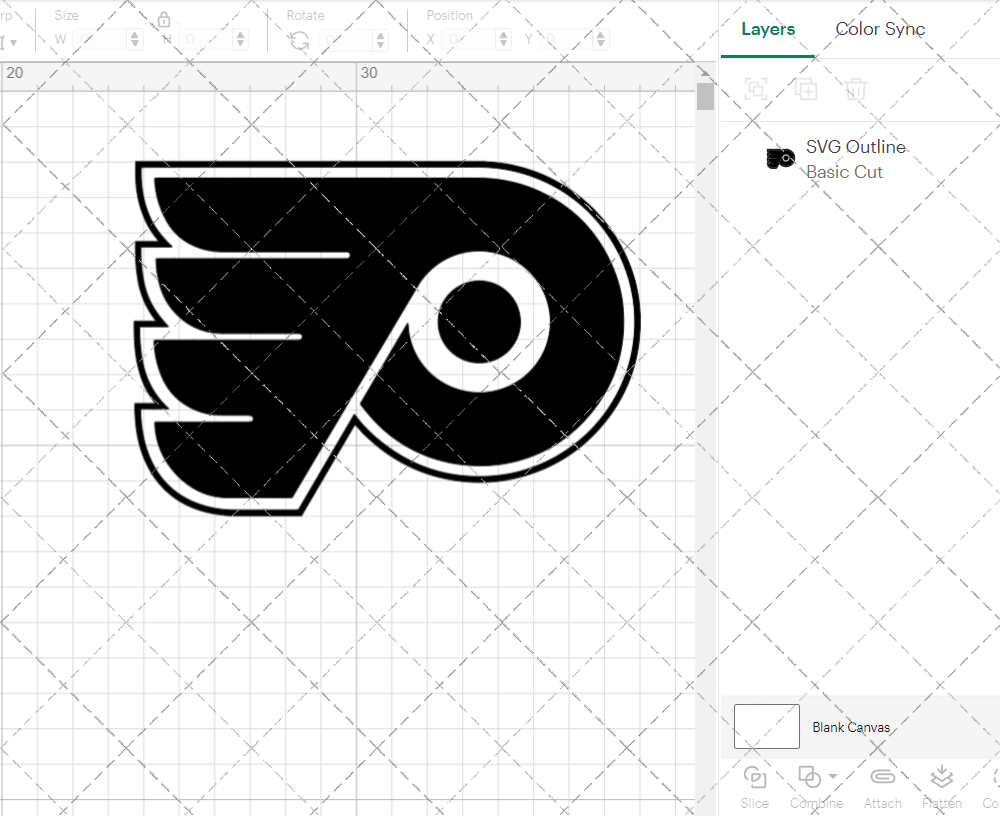Click the SVG Outline layer name
1000x816 pixels.
[x=856, y=146]
